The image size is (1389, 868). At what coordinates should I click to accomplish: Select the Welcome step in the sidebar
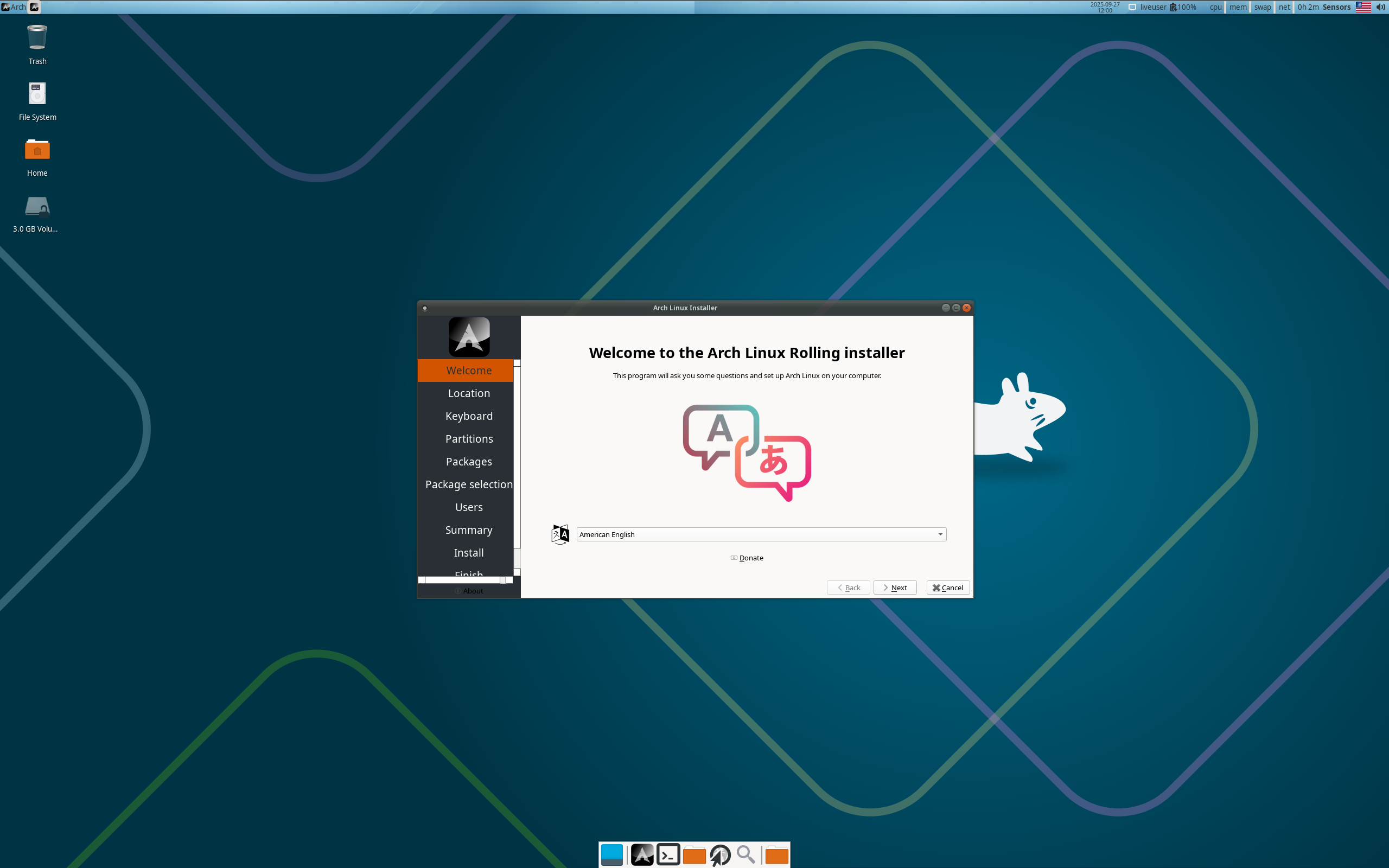(466, 371)
